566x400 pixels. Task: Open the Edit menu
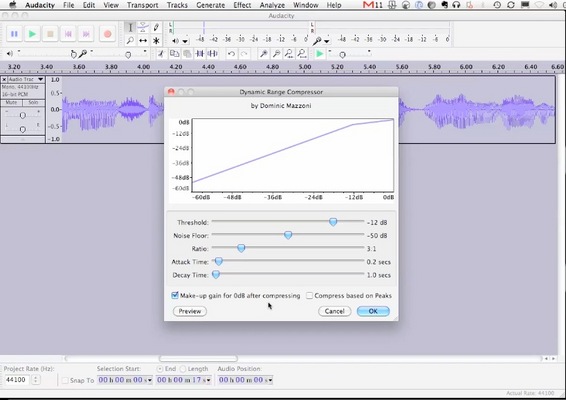pyautogui.click(x=89, y=5)
